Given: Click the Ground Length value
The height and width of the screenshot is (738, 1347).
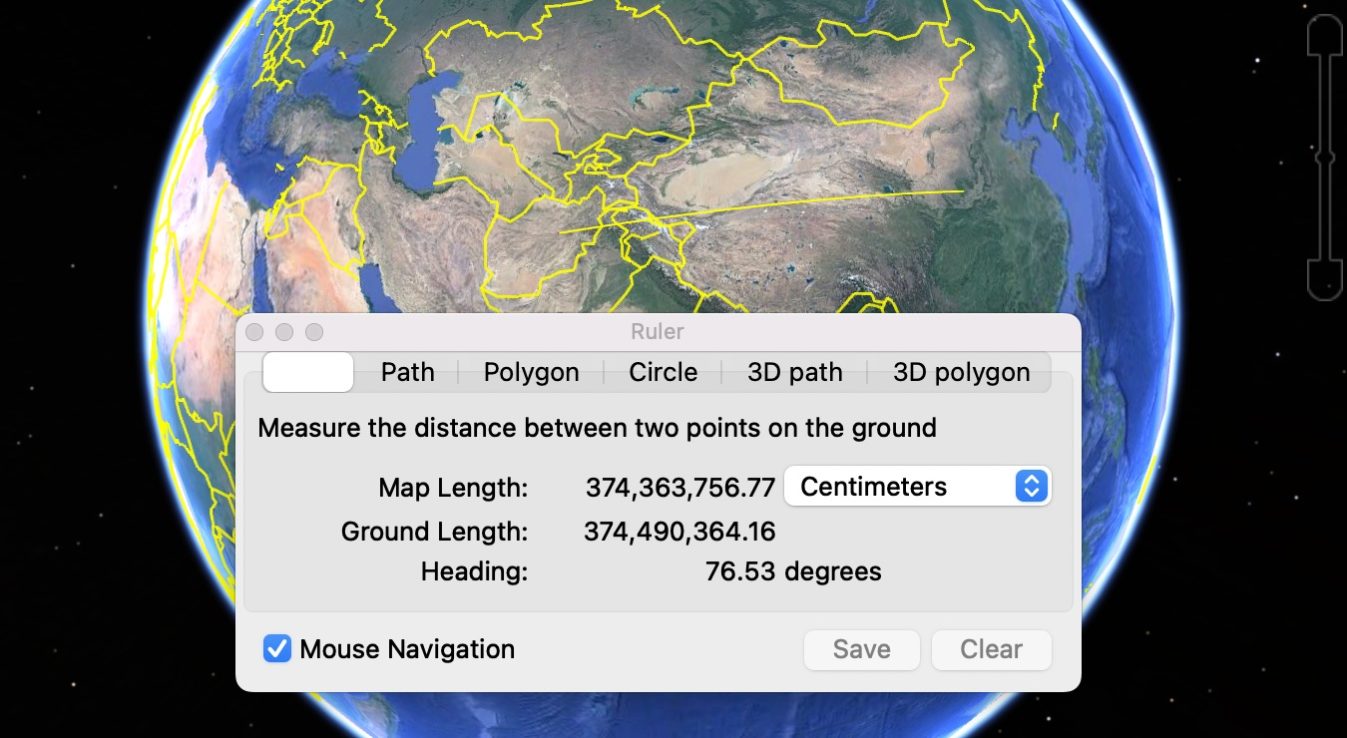Looking at the screenshot, I should pos(681,531).
